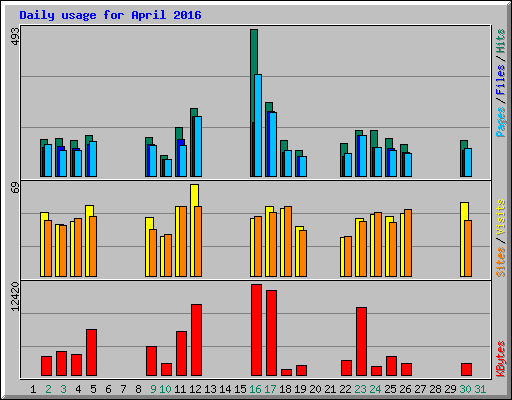
Task: Click day label '26' on x-axis
Action: click(405, 389)
